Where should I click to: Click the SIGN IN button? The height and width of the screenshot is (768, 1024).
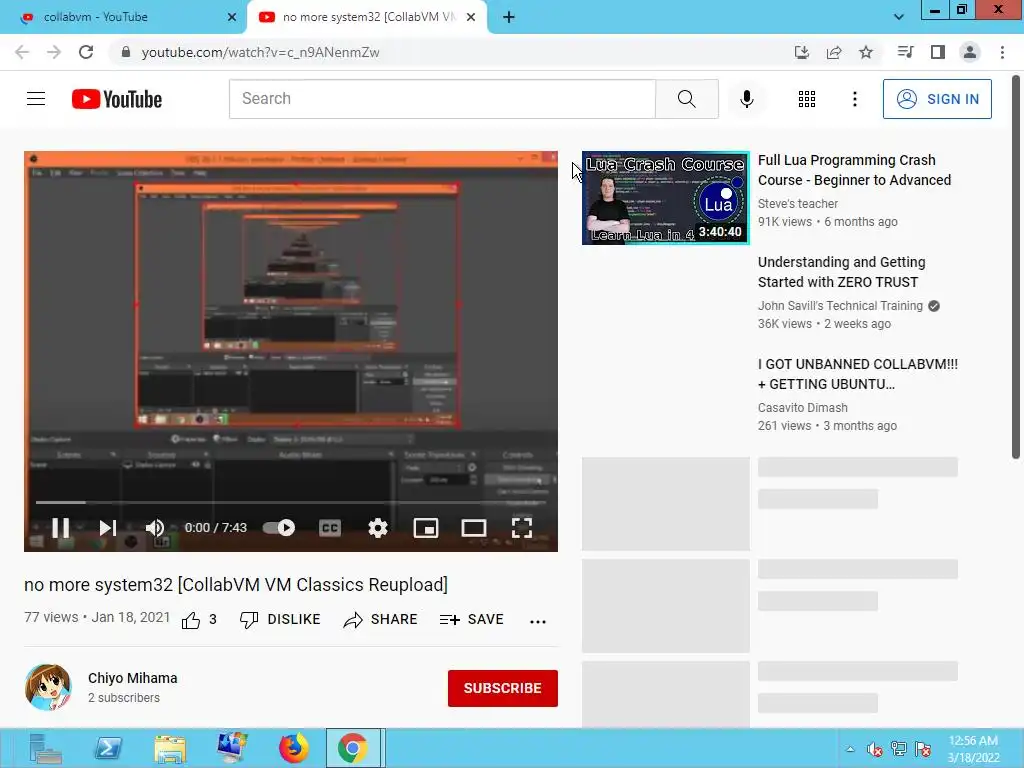pyautogui.click(x=937, y=99)
